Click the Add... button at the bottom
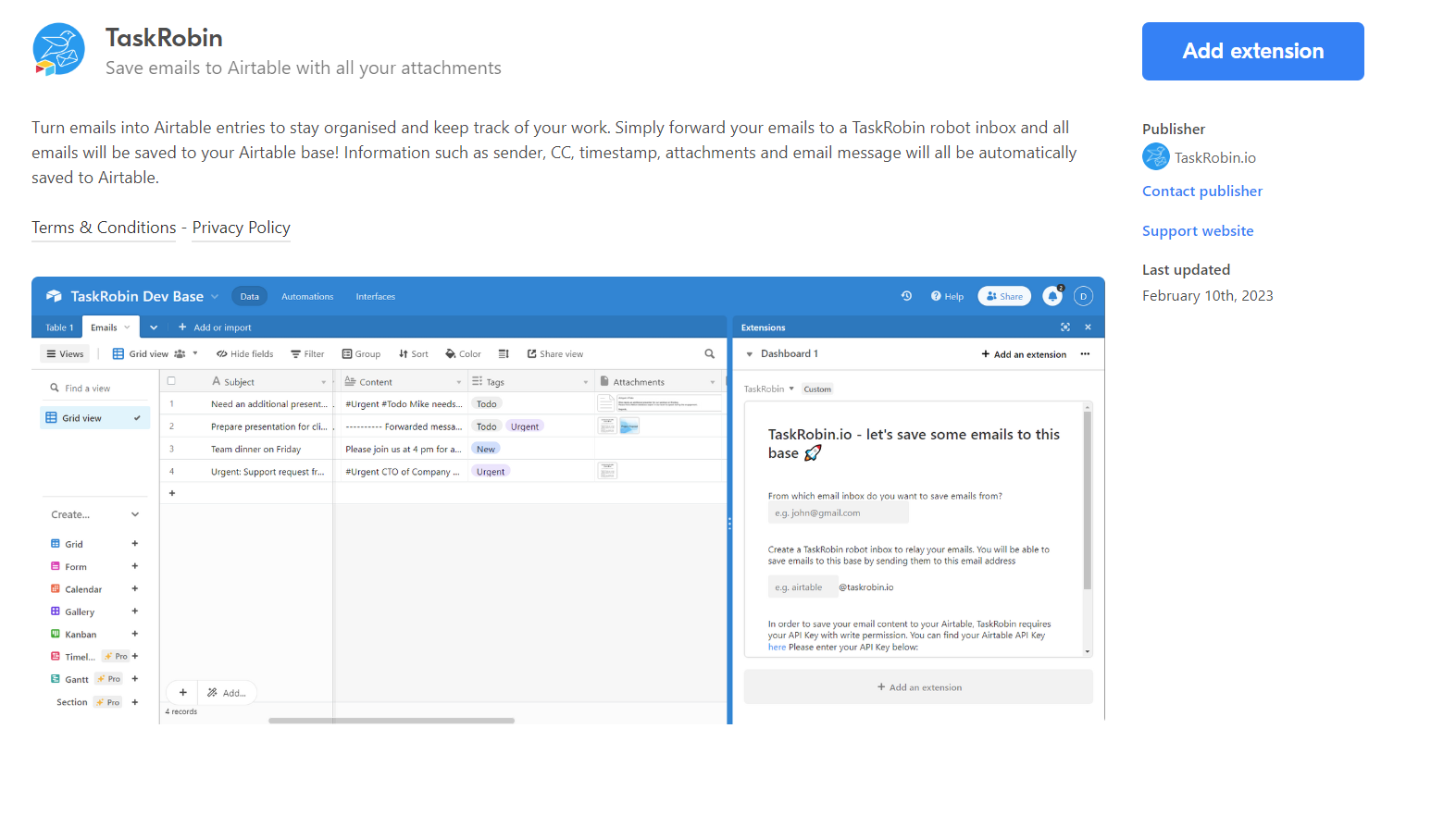Image resolution: width=1456 pixels, height=815 pixels. [x=227, y=693]
